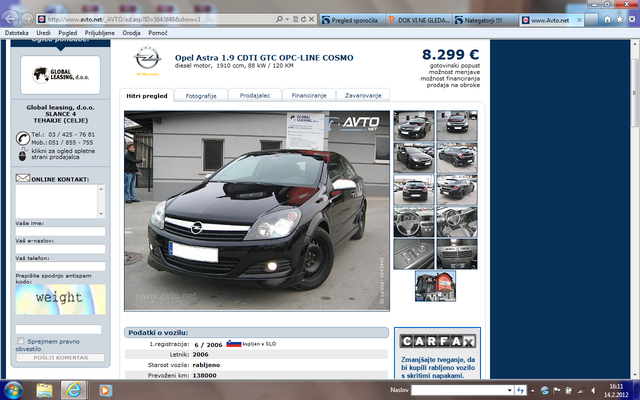Screen dimensions: 640x400
Task: Open the Datoteka menu
Action: coord(17,33)
